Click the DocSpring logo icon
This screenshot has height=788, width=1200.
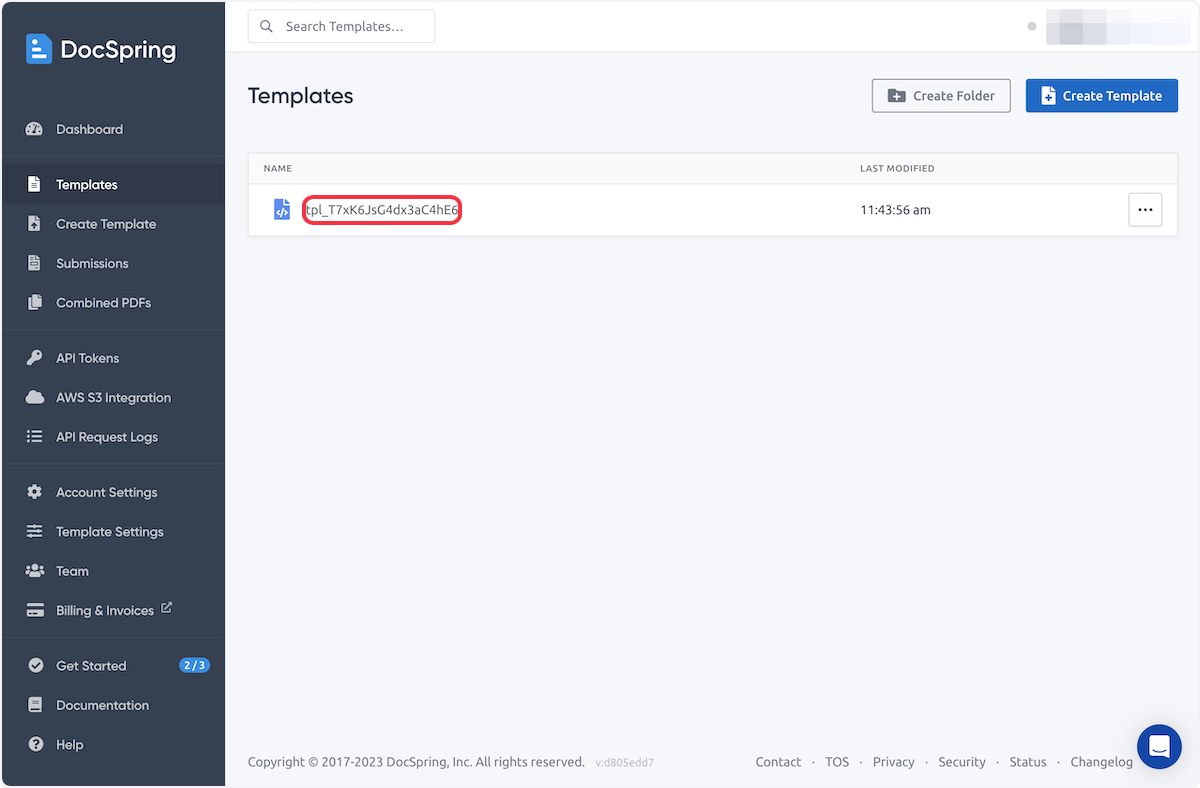38,49
